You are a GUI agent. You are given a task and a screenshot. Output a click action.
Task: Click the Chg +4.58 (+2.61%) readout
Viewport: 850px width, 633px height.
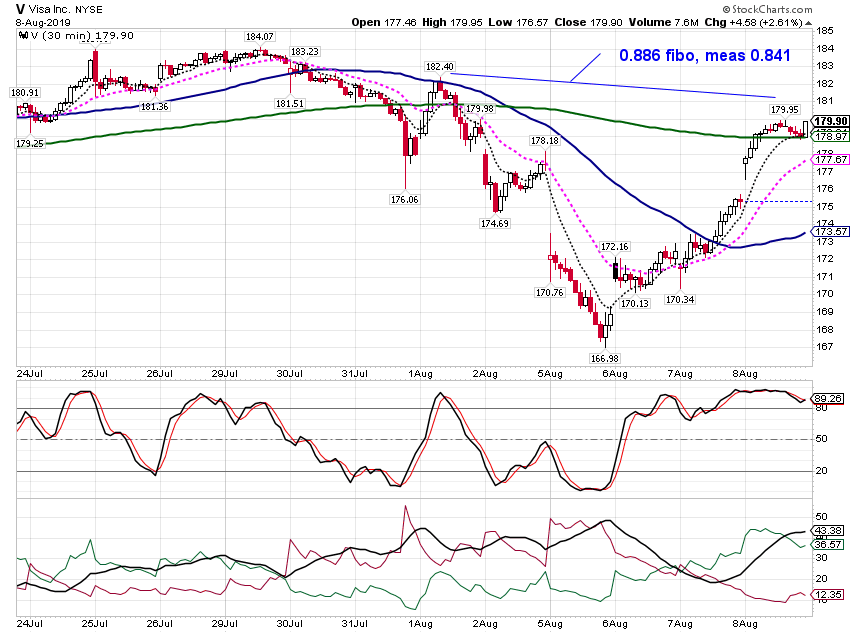pos(753,22)
